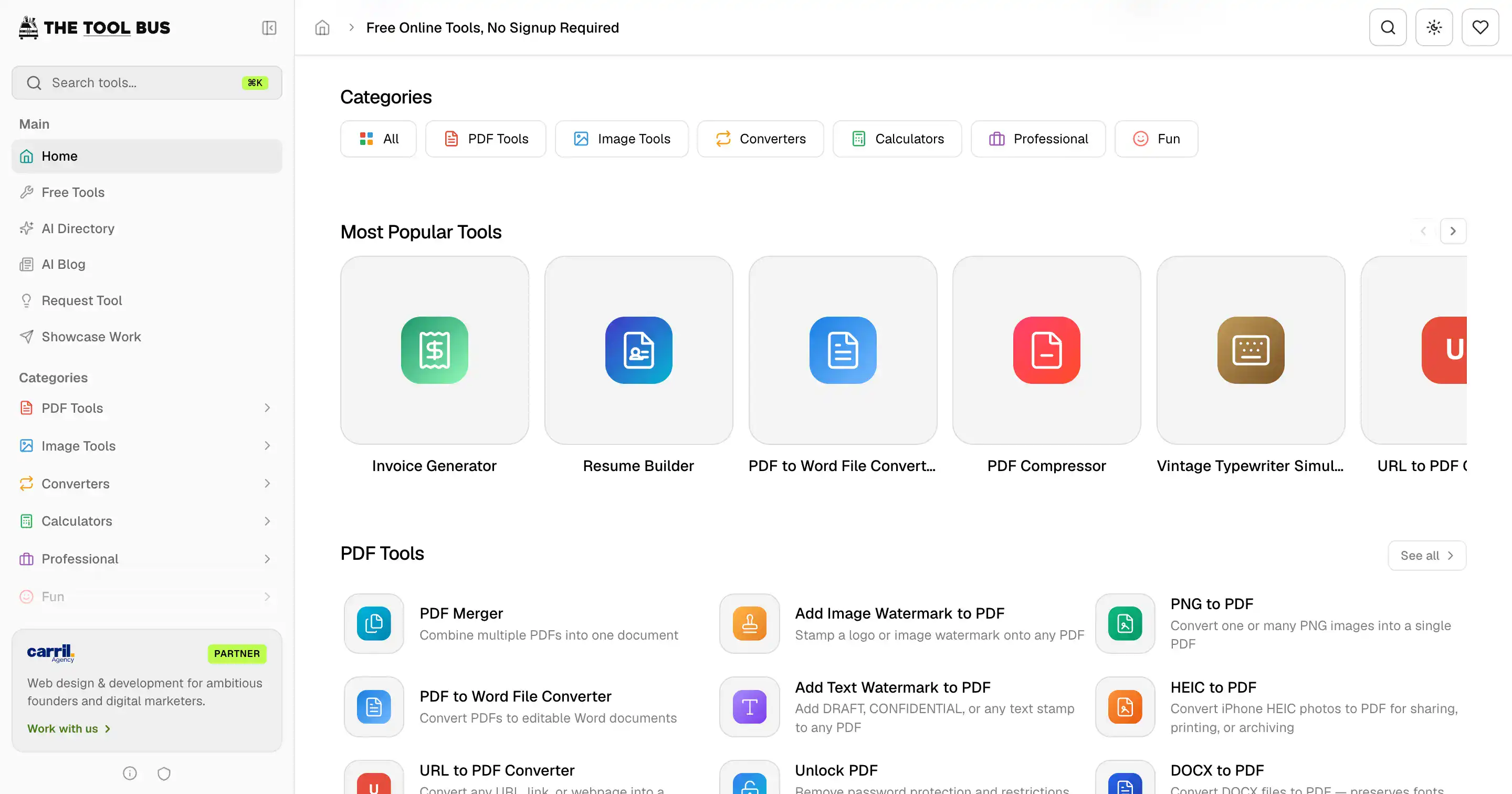Click The Tool Bus logo
The width and height of the screenshot is (1512, 794).
94,28
